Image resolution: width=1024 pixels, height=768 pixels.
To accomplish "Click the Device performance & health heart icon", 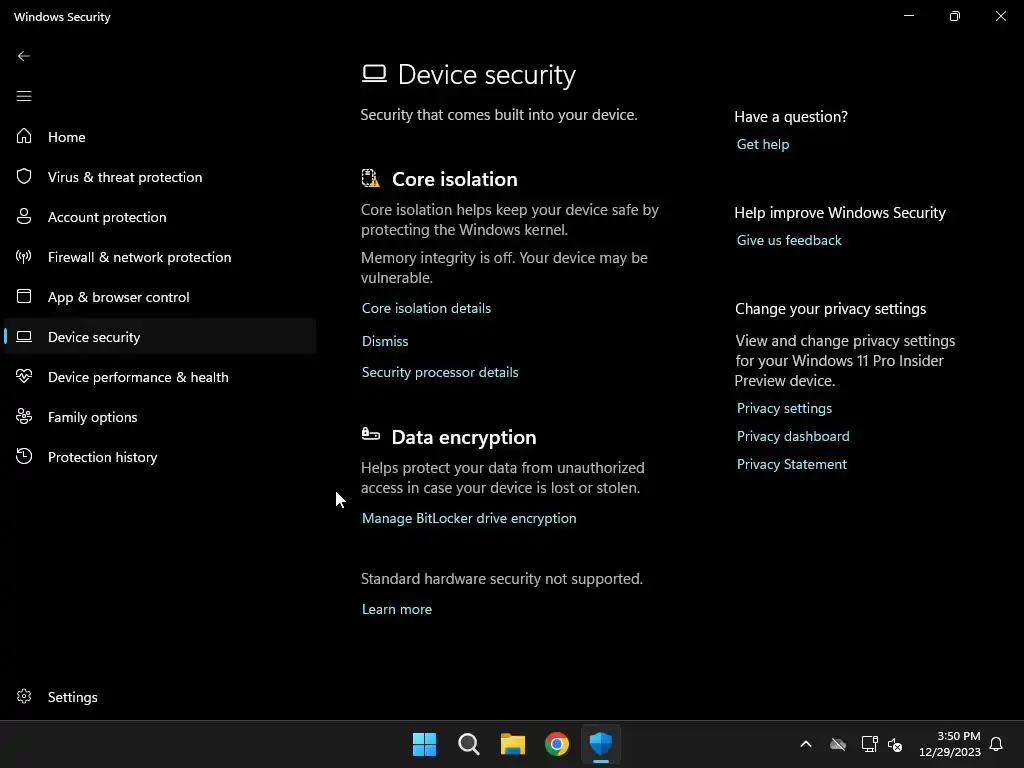I will pyautogui.click(x=24, y=376).
